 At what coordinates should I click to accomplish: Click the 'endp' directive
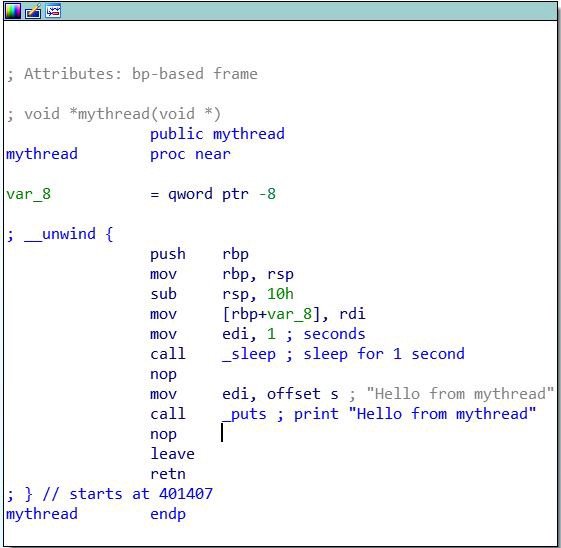tap(168, 514)
